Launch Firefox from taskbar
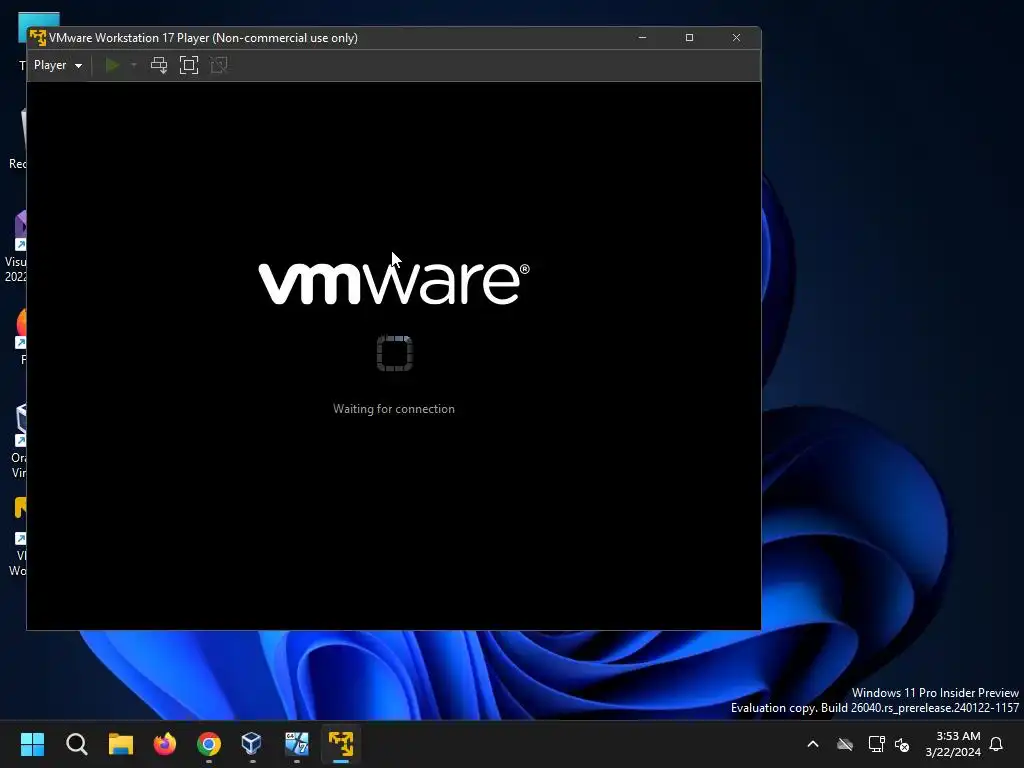Viewport: 1024px width, 768px height. coord(165,744)
